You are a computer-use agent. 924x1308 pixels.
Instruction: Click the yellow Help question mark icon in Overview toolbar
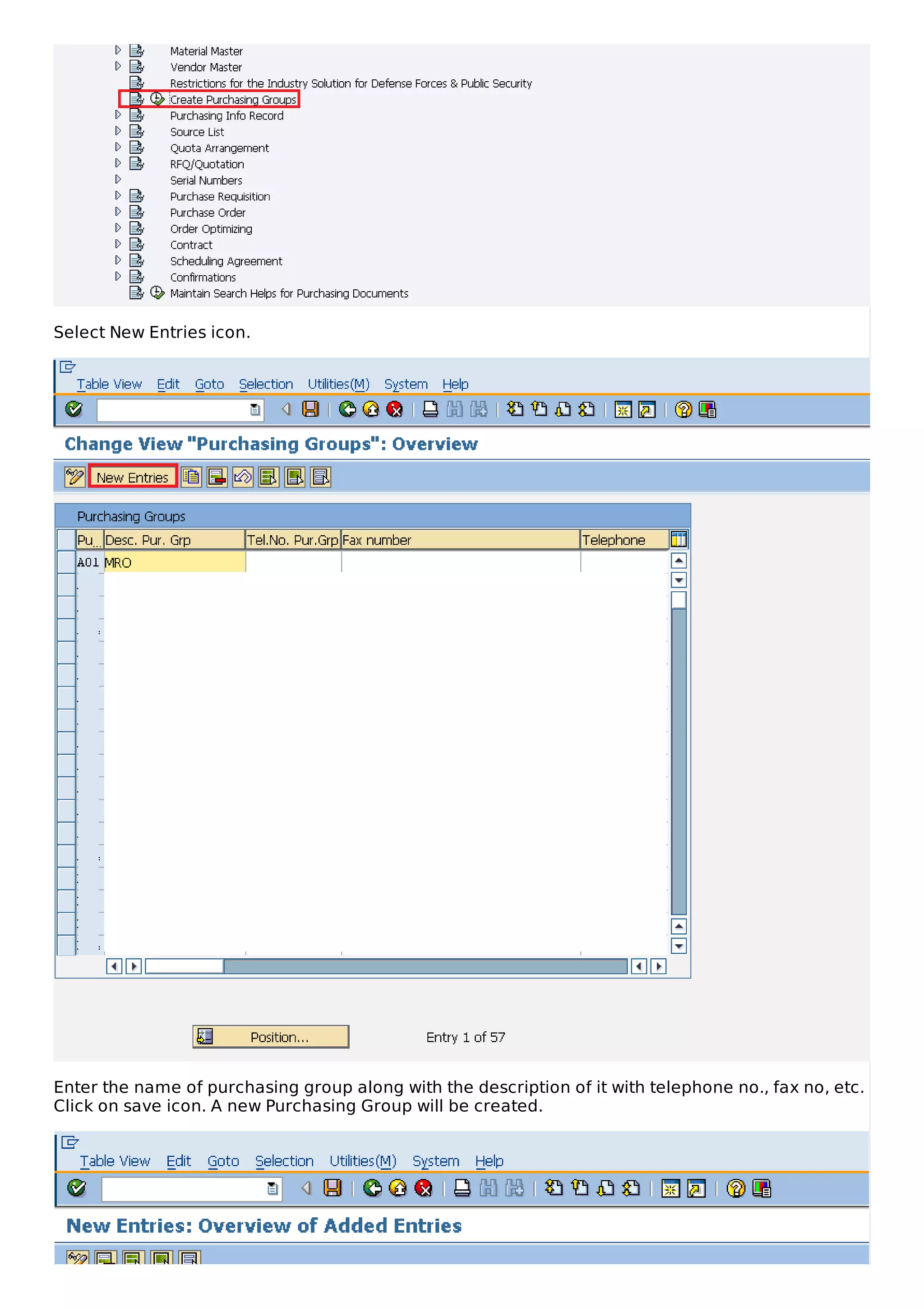pos(683,409)
